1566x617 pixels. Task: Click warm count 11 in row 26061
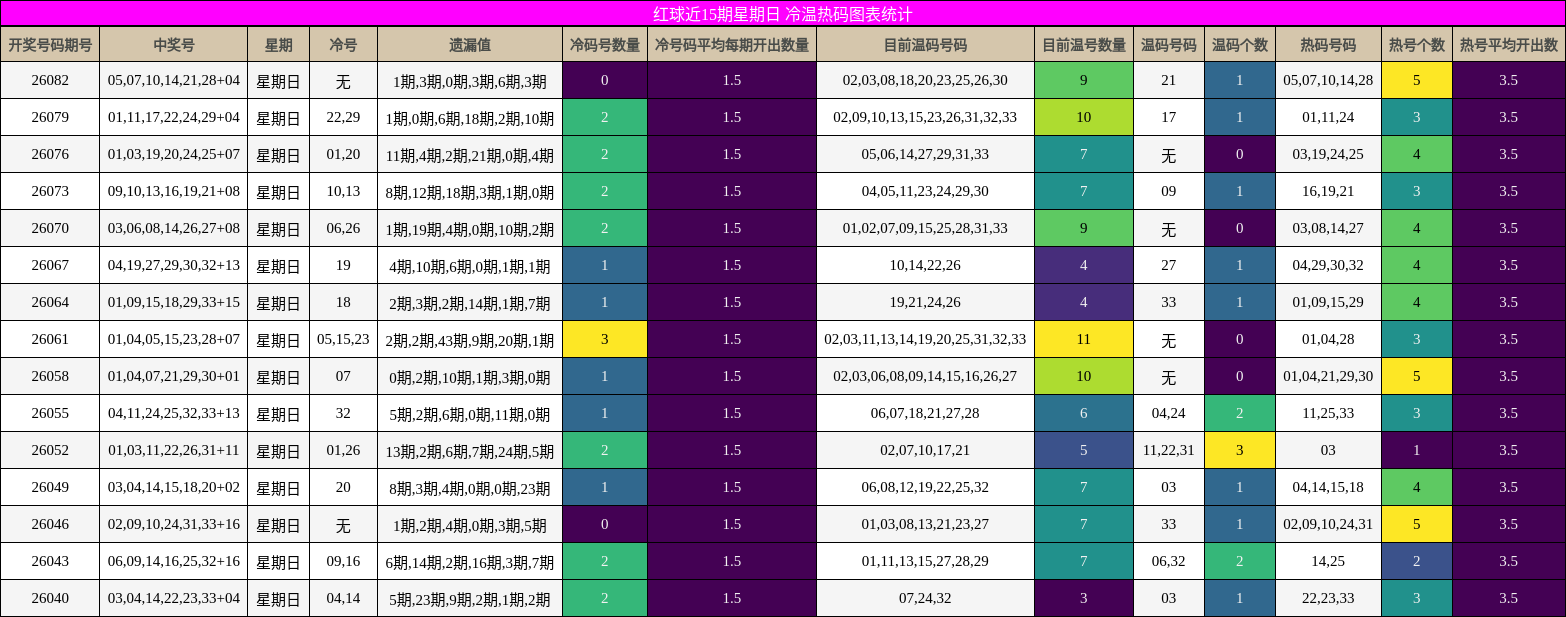(x=1084, y=339)
